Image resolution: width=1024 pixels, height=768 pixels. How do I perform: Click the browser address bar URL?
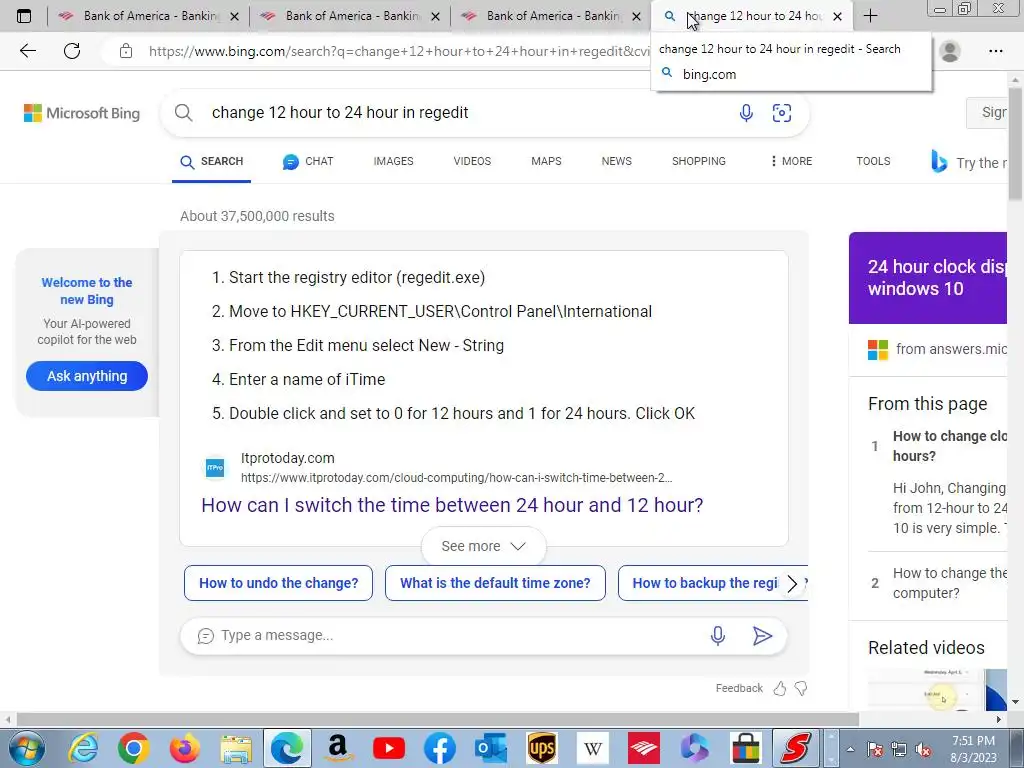[398, 51]
